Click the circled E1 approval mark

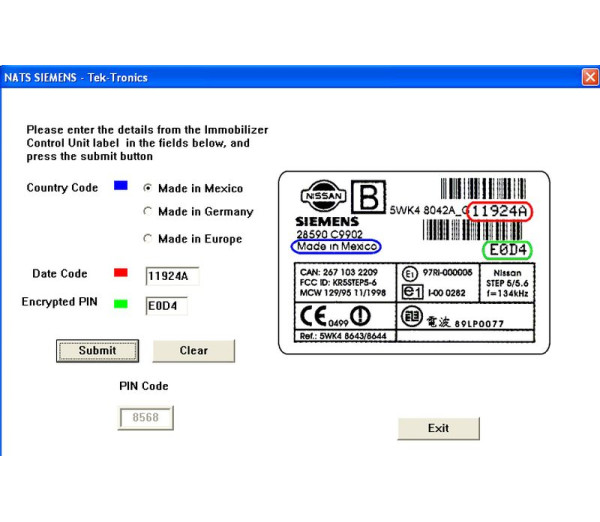tap(409, 272)
